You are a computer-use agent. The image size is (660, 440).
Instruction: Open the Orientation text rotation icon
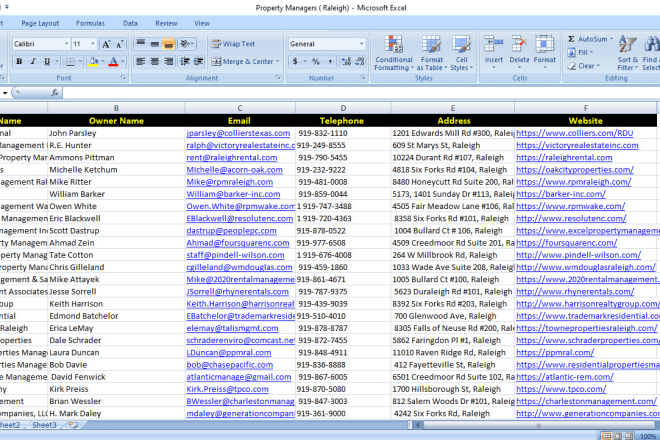[x=186, y=44]
